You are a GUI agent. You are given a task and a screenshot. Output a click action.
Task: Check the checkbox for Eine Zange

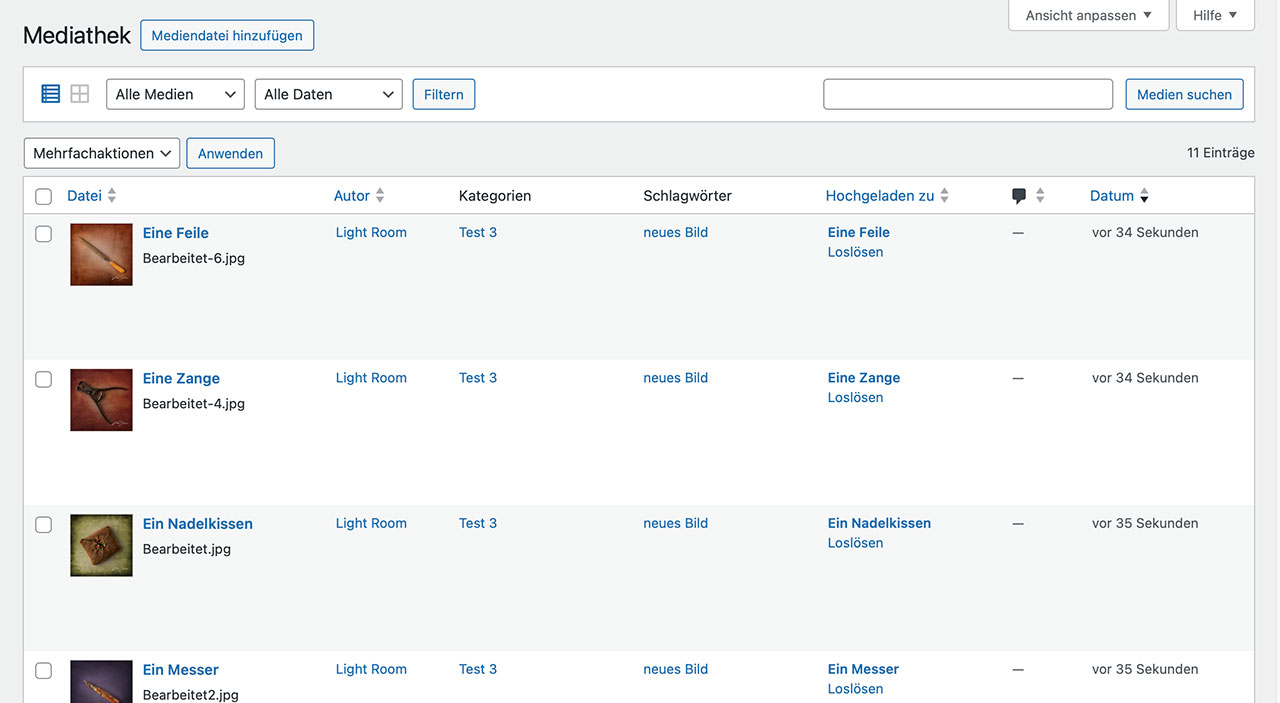[x=43, y=379]
